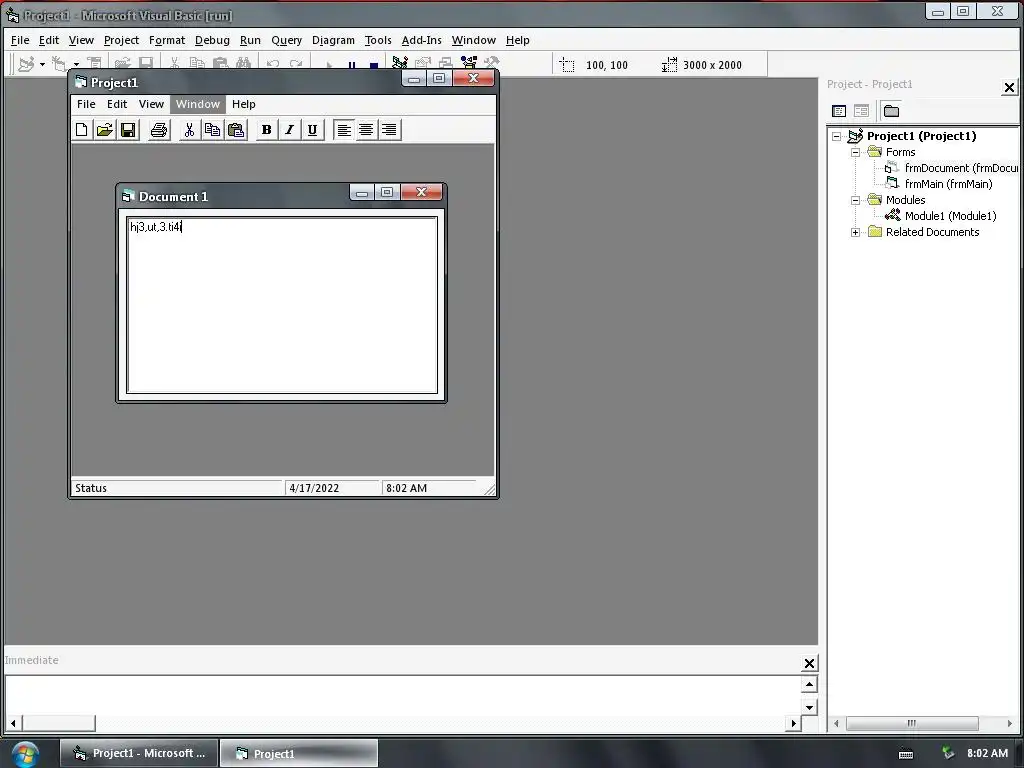Click Toggle Folders icon in Project panel
The width and height of the screenshot is (1024, 768).
[x=891, y=111]
